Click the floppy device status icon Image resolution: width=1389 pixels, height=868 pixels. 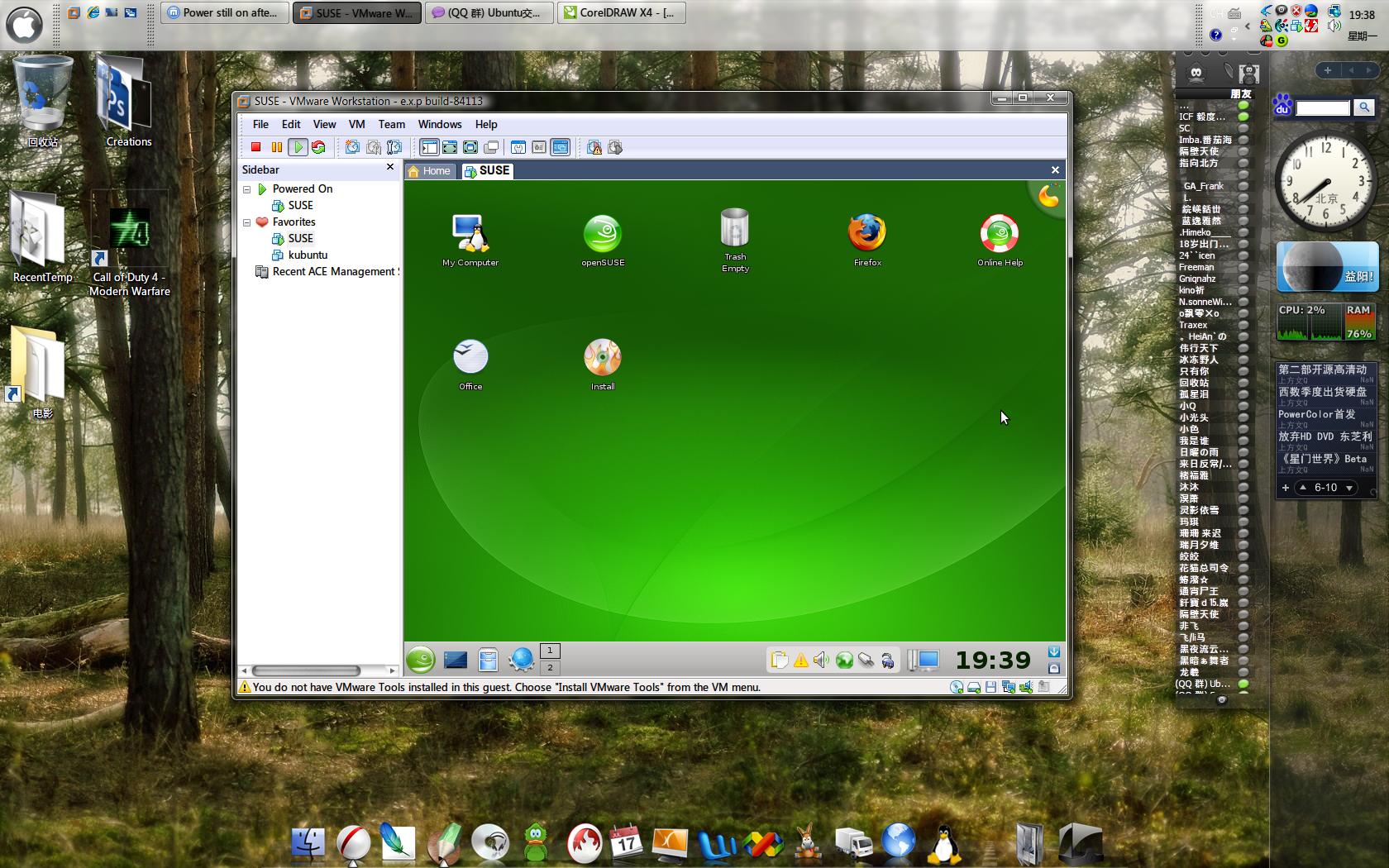990,687
